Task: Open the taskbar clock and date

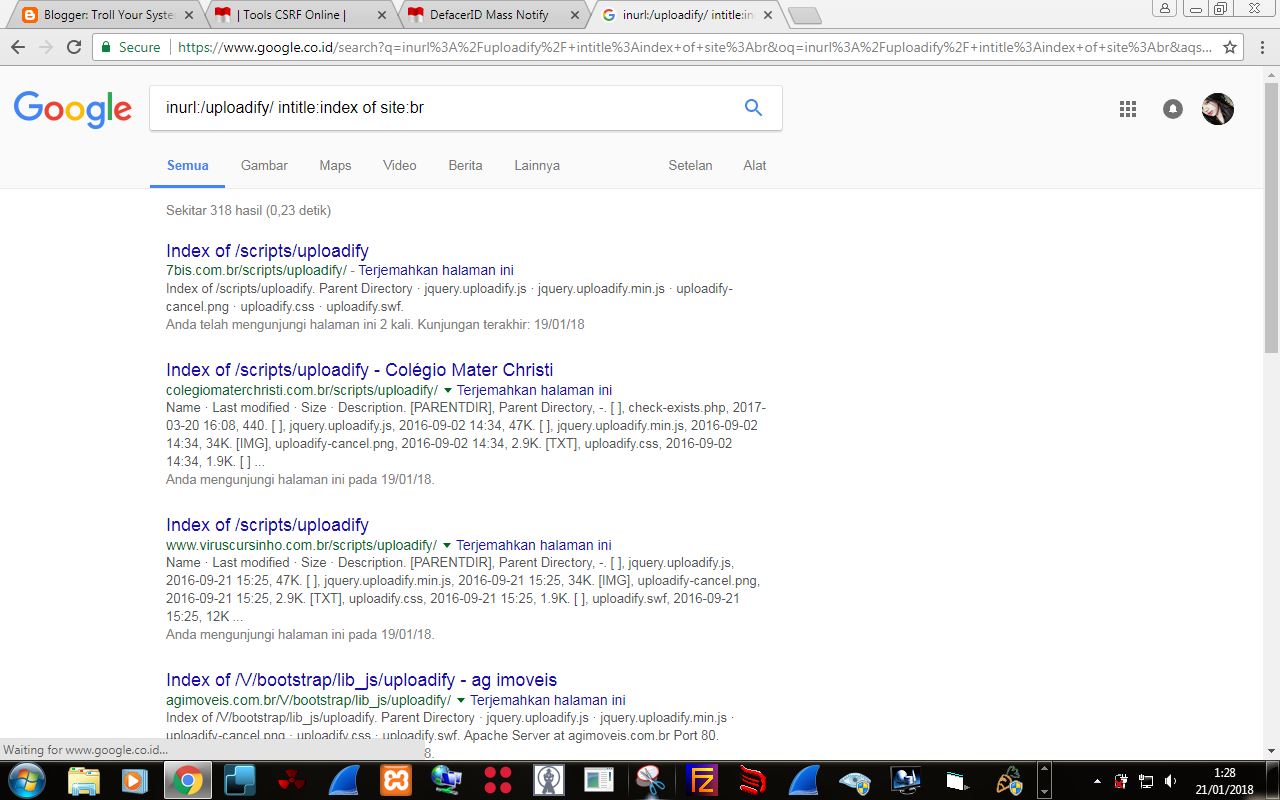Action: 1225,780
